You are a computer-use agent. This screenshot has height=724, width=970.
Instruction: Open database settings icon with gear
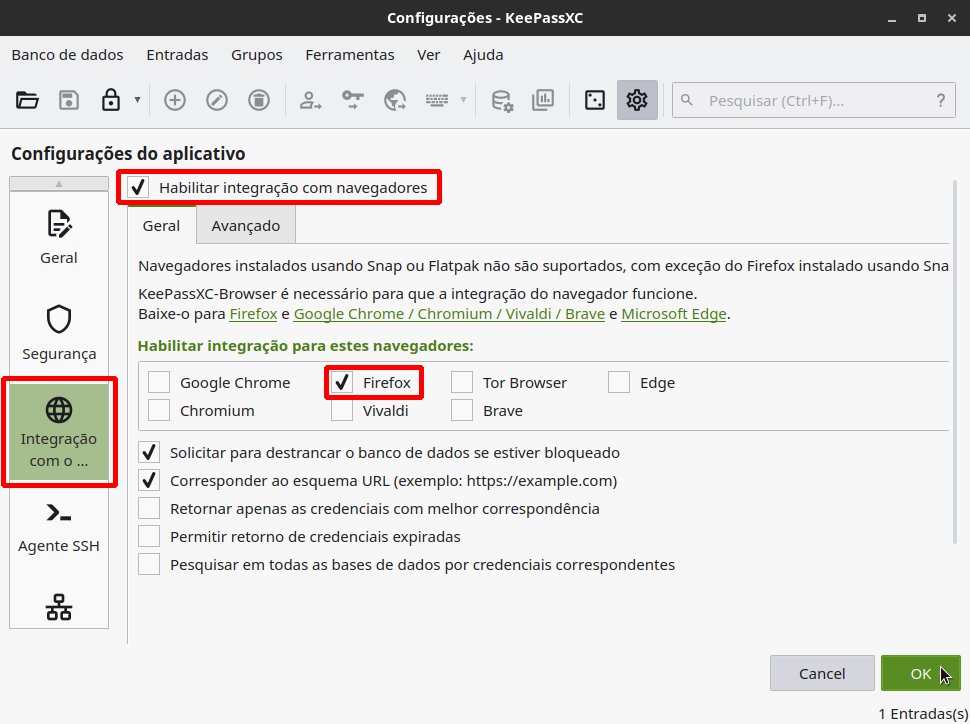(x=502, y=100)
